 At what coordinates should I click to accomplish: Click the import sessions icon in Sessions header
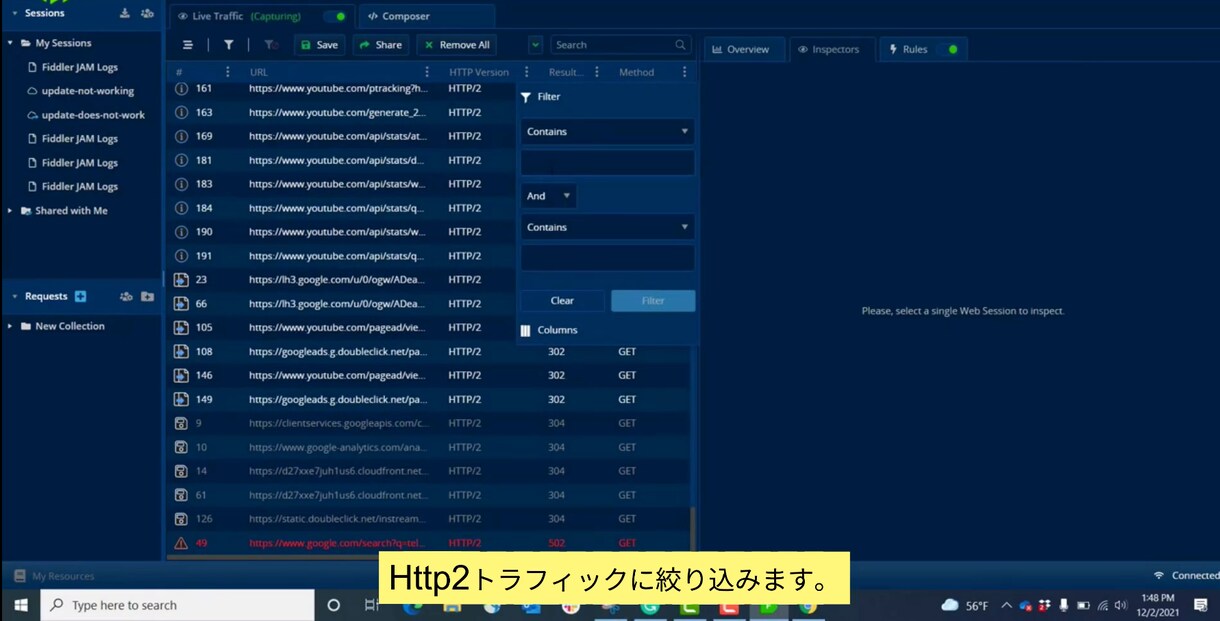(x=125, y=13)
